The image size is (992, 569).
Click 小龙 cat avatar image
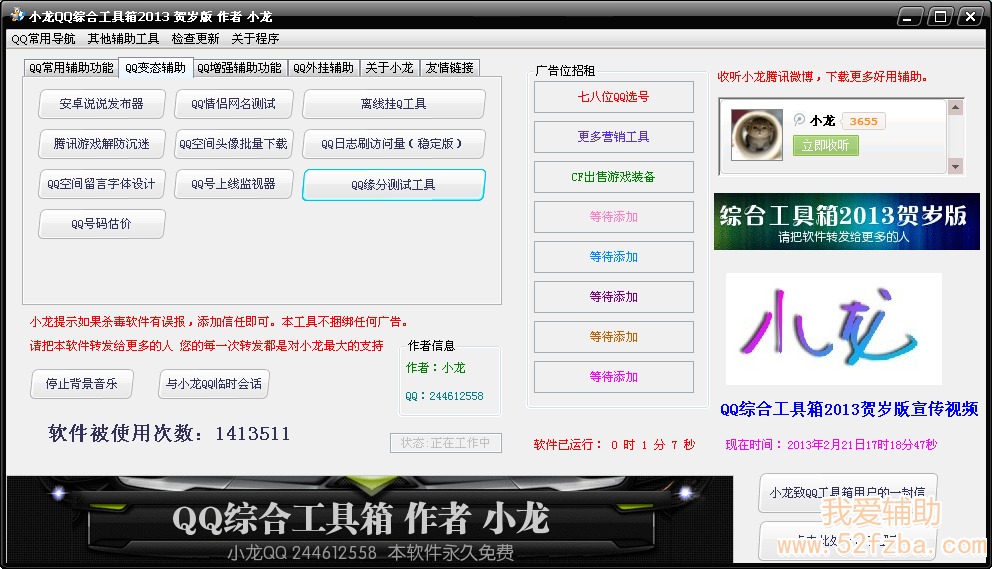(x=757, y=134)
